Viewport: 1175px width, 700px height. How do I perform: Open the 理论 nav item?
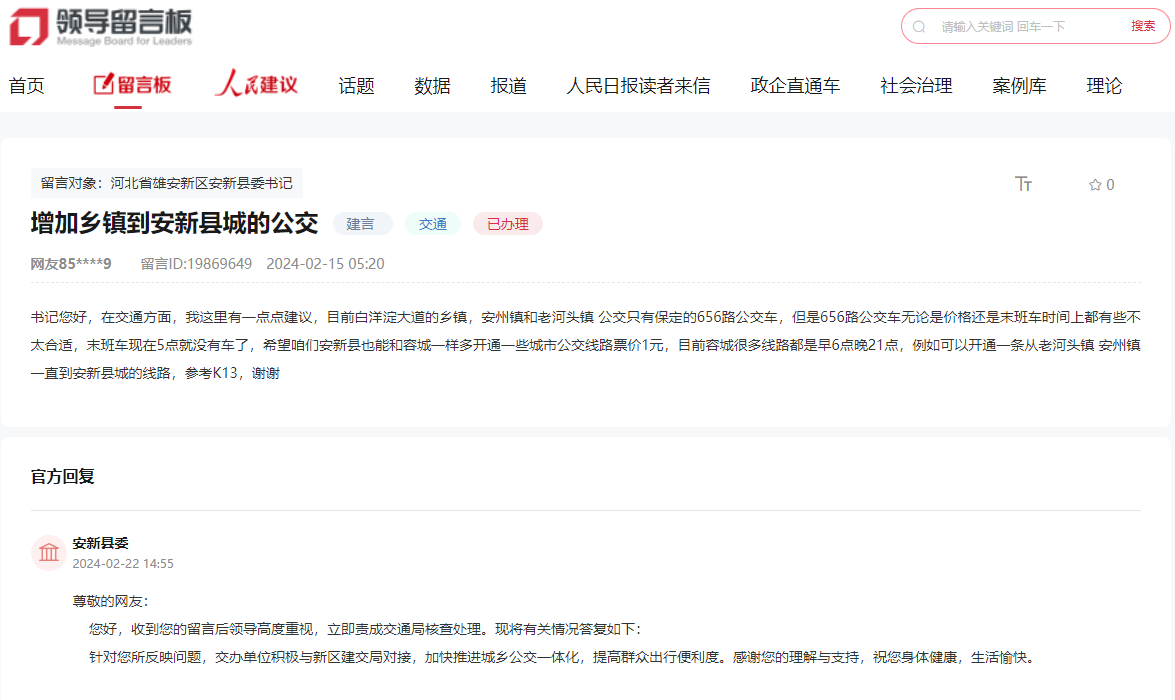pyautogui.click(x=1104, y=86)
